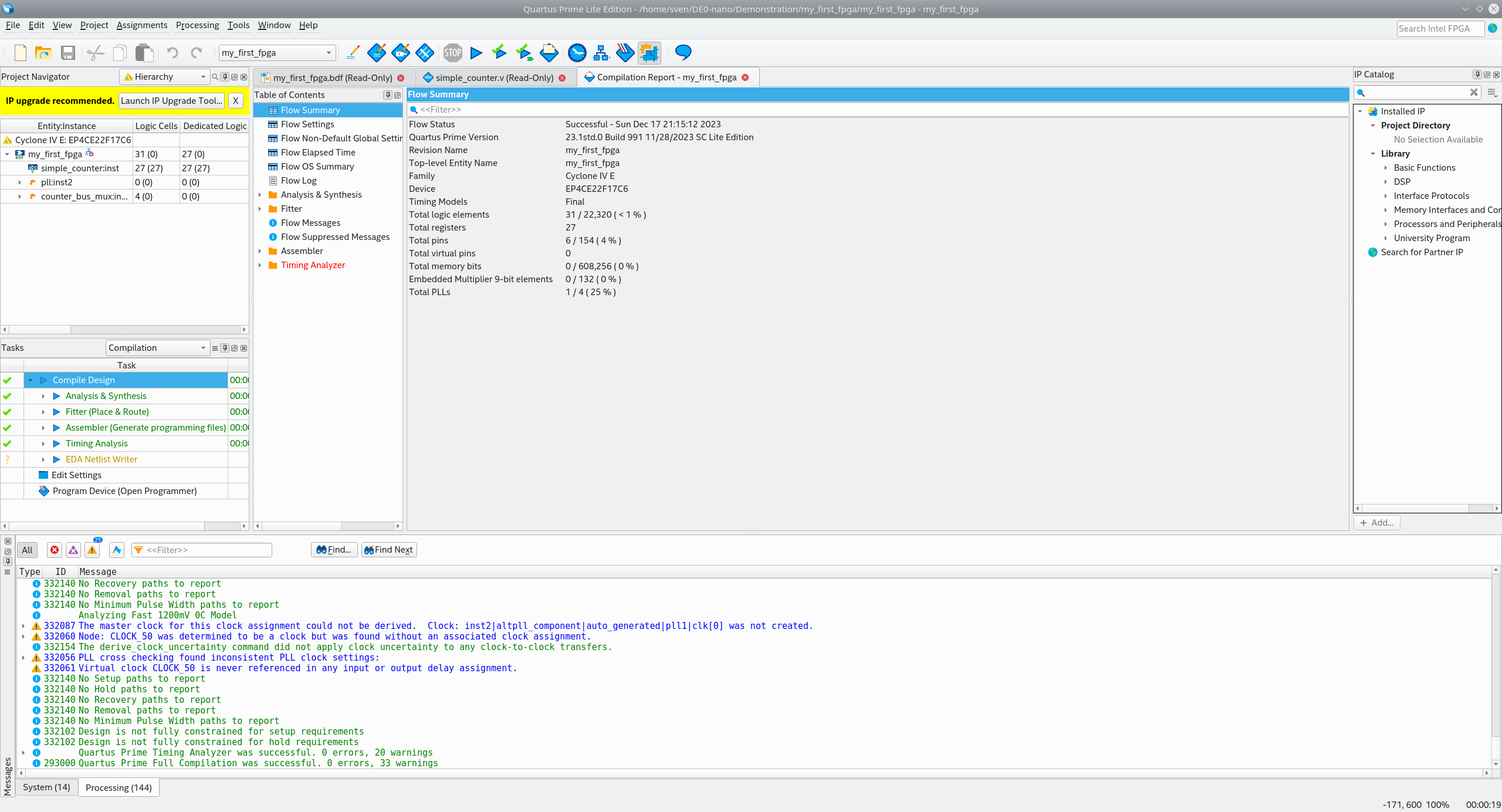Click Search for Partner IP link

[x=1422, y=252]
